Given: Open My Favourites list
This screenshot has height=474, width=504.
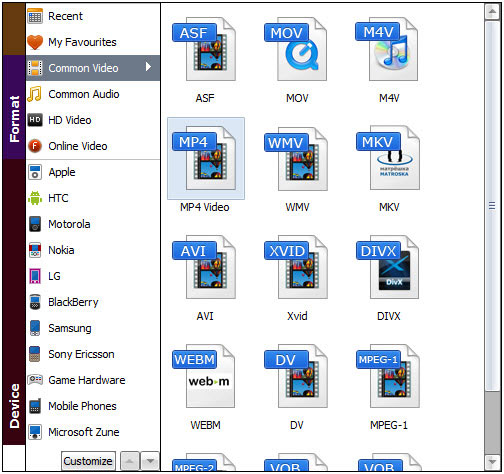Looking at the screenshot, I should [93, 42].
